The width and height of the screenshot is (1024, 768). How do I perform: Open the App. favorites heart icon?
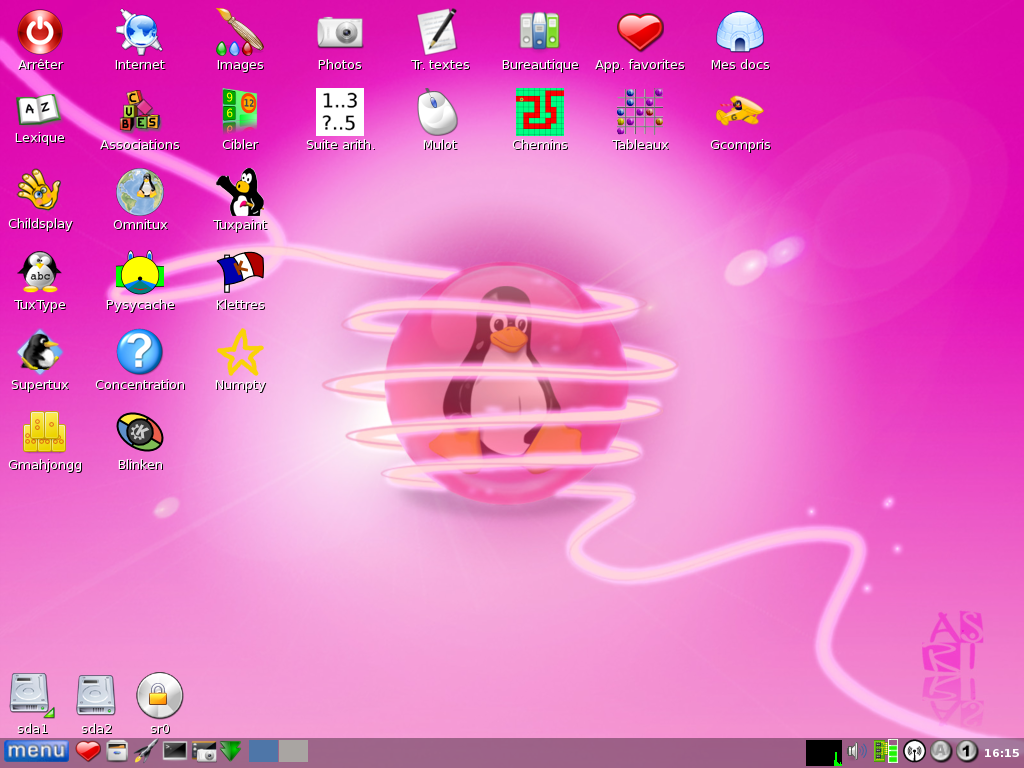tap(640, 32)
